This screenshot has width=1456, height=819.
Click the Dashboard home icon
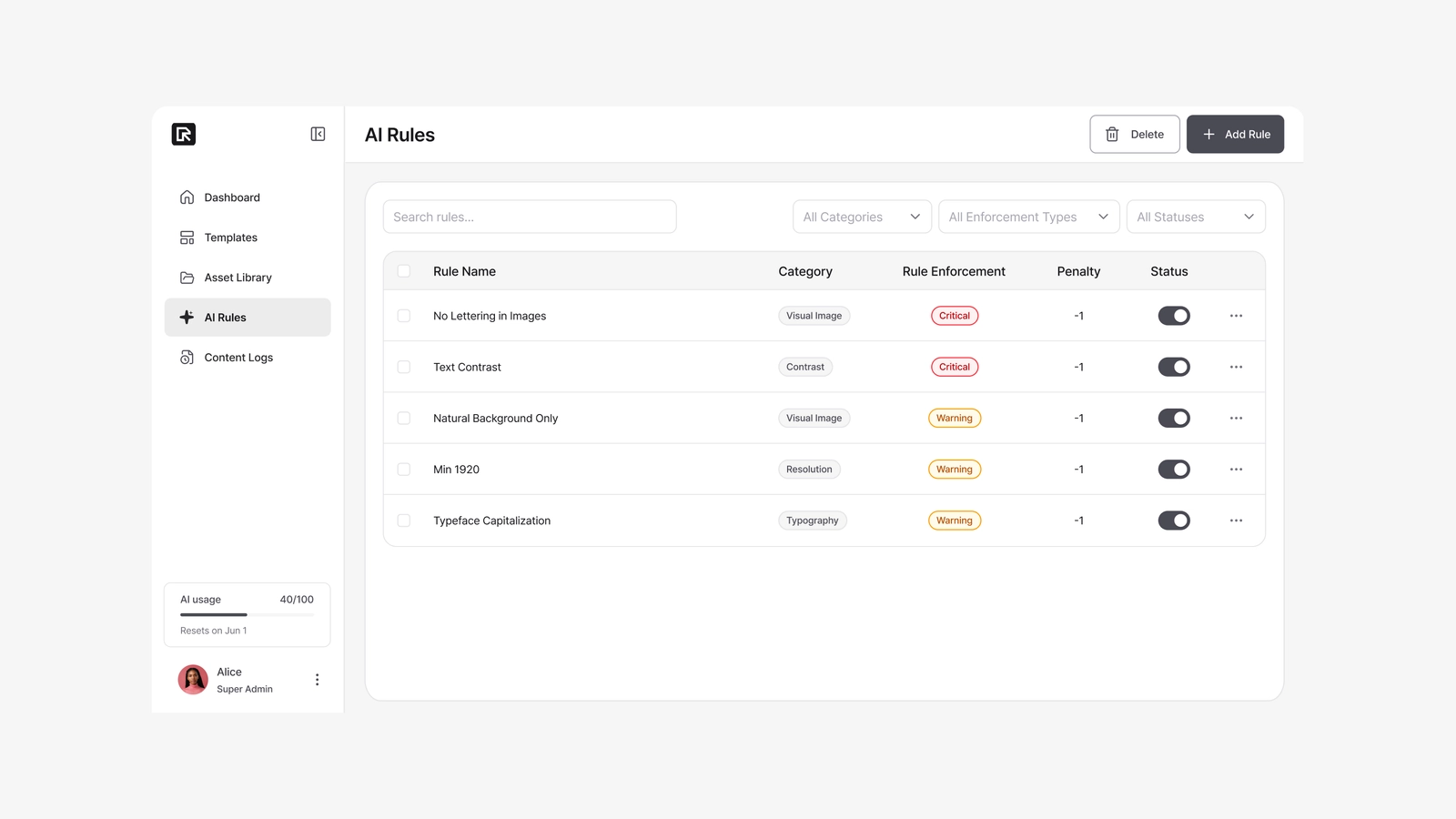(187, 197)
